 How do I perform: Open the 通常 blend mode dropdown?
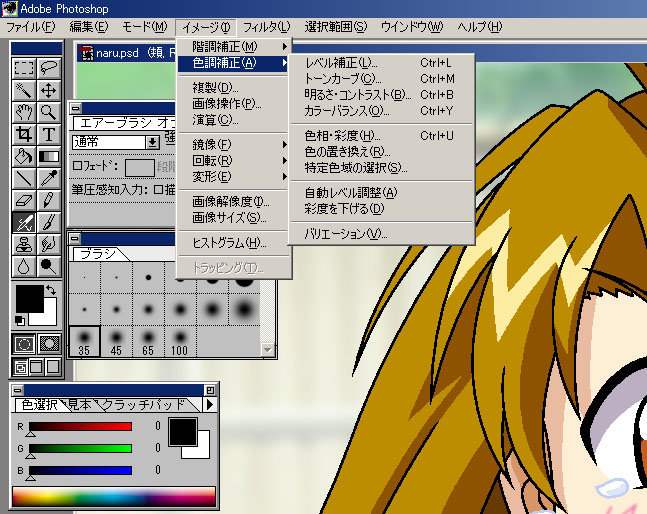pos(152,142)
